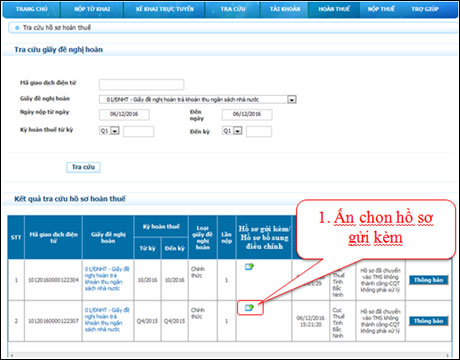This screenshot has height=360, width=460.
Task: Open attached-file icon for transaction 10120160000122304
Action: (x=249, y=266)
